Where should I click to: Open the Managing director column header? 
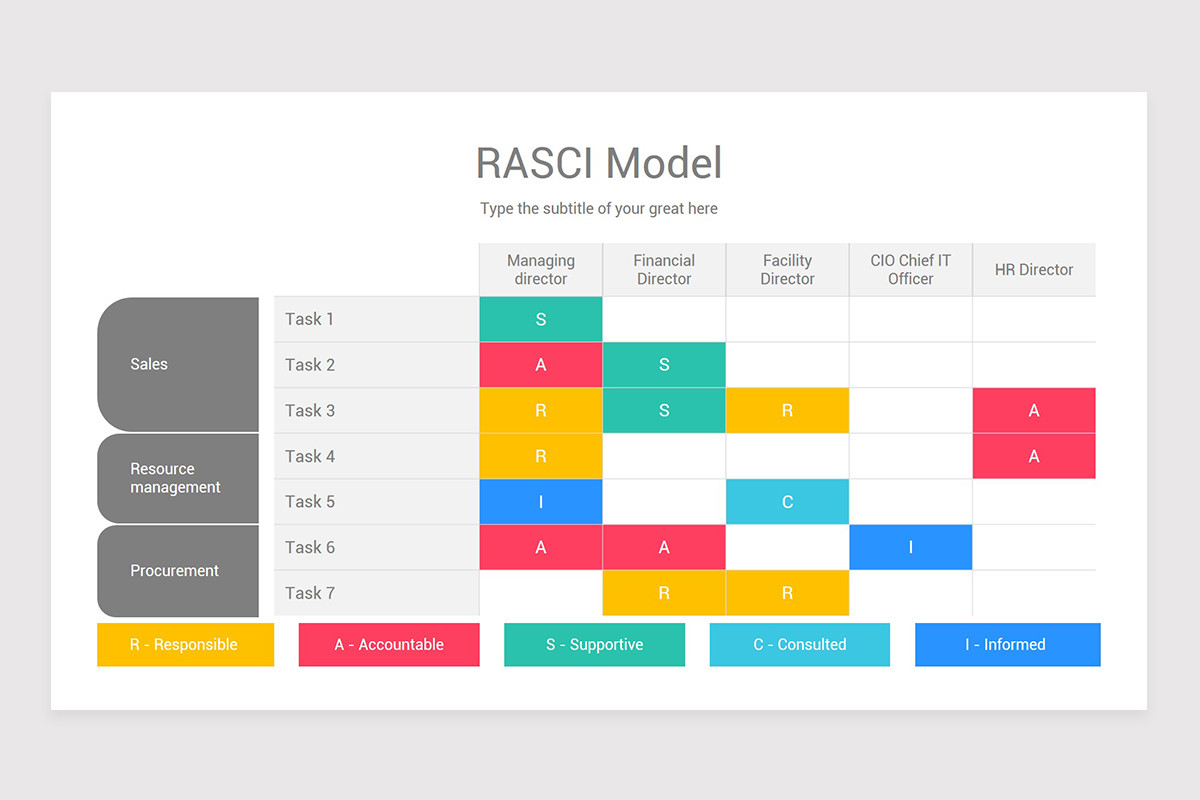click(x=540, y=269)
